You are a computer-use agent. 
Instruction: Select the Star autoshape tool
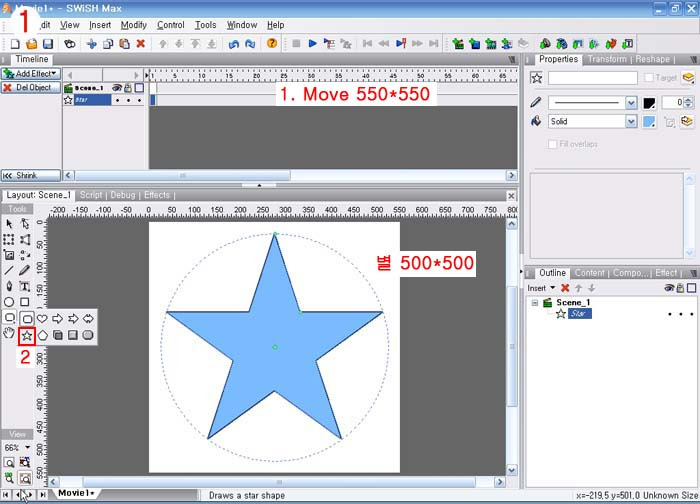[x=27, y=335]
